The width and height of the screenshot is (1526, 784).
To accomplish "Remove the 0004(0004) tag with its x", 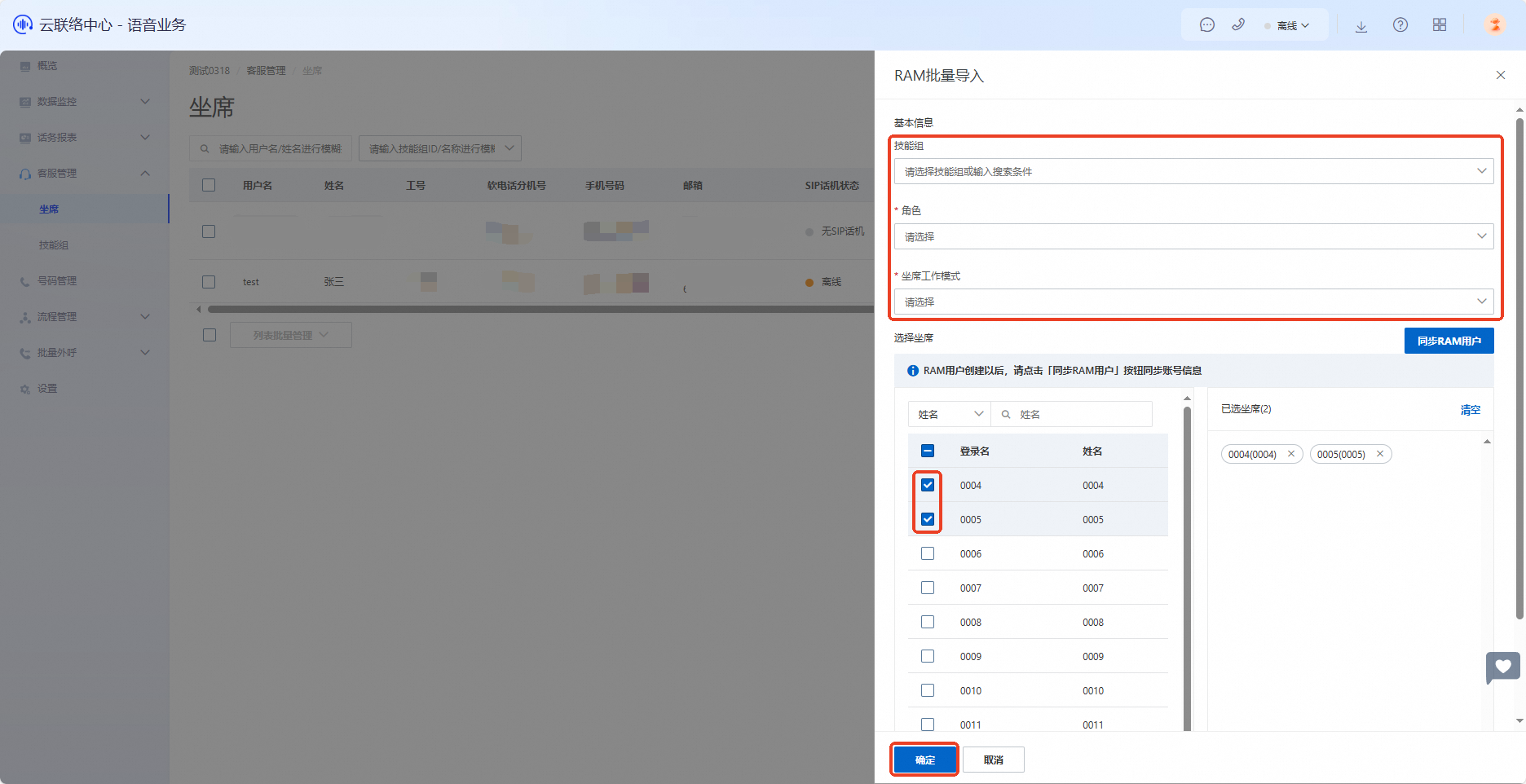I will coord(1291,454).
